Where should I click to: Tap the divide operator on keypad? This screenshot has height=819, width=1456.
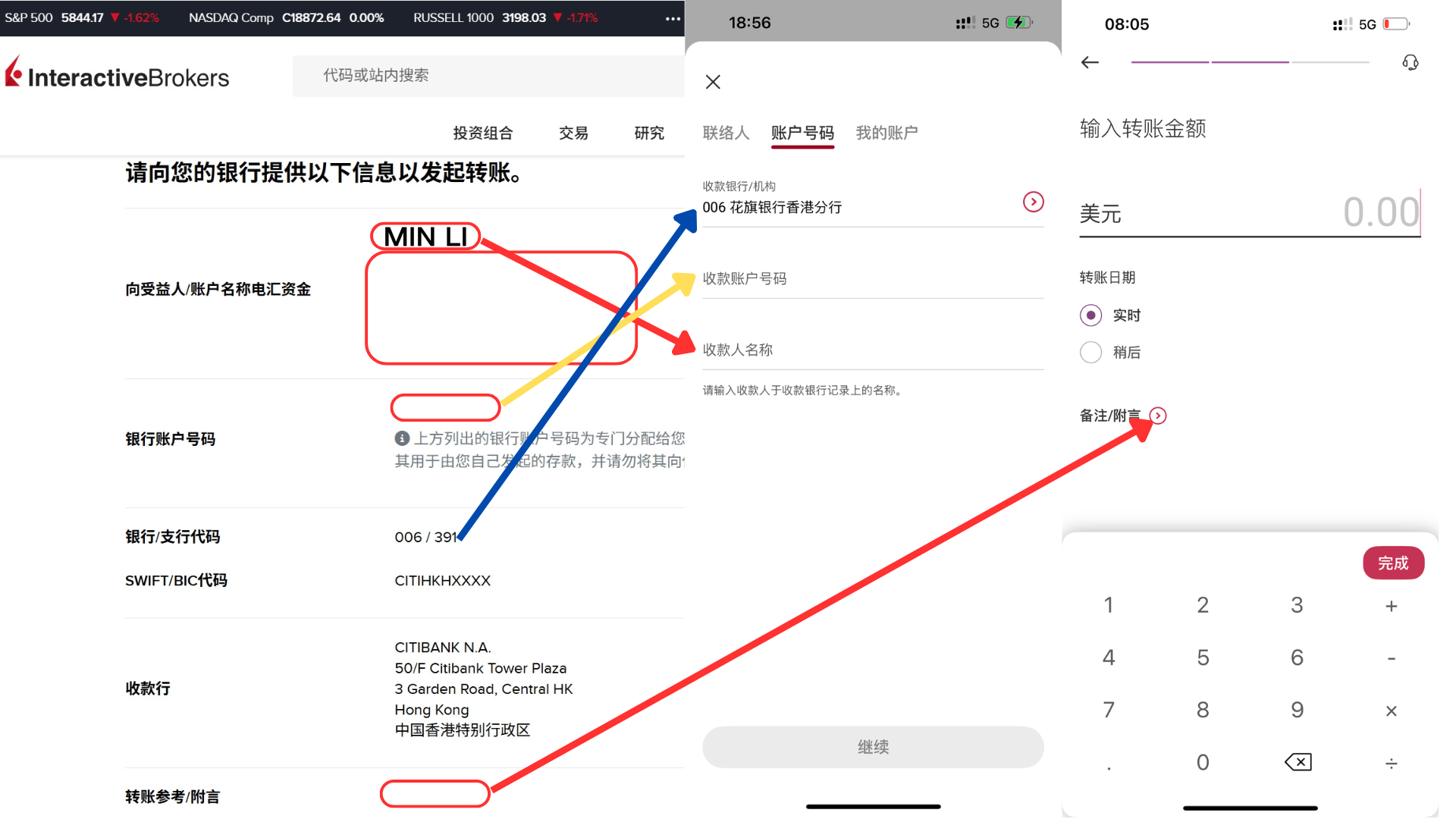[1391, 763]
